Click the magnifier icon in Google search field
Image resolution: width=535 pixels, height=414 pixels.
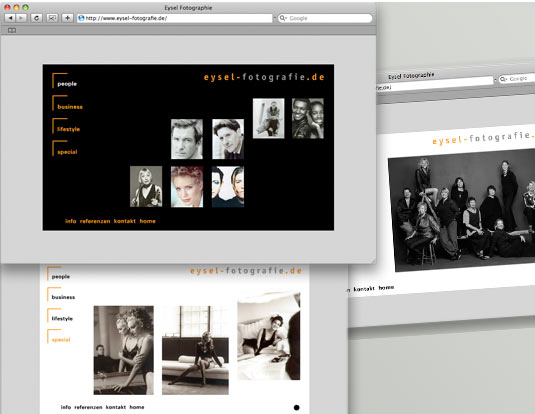point(283,18)
